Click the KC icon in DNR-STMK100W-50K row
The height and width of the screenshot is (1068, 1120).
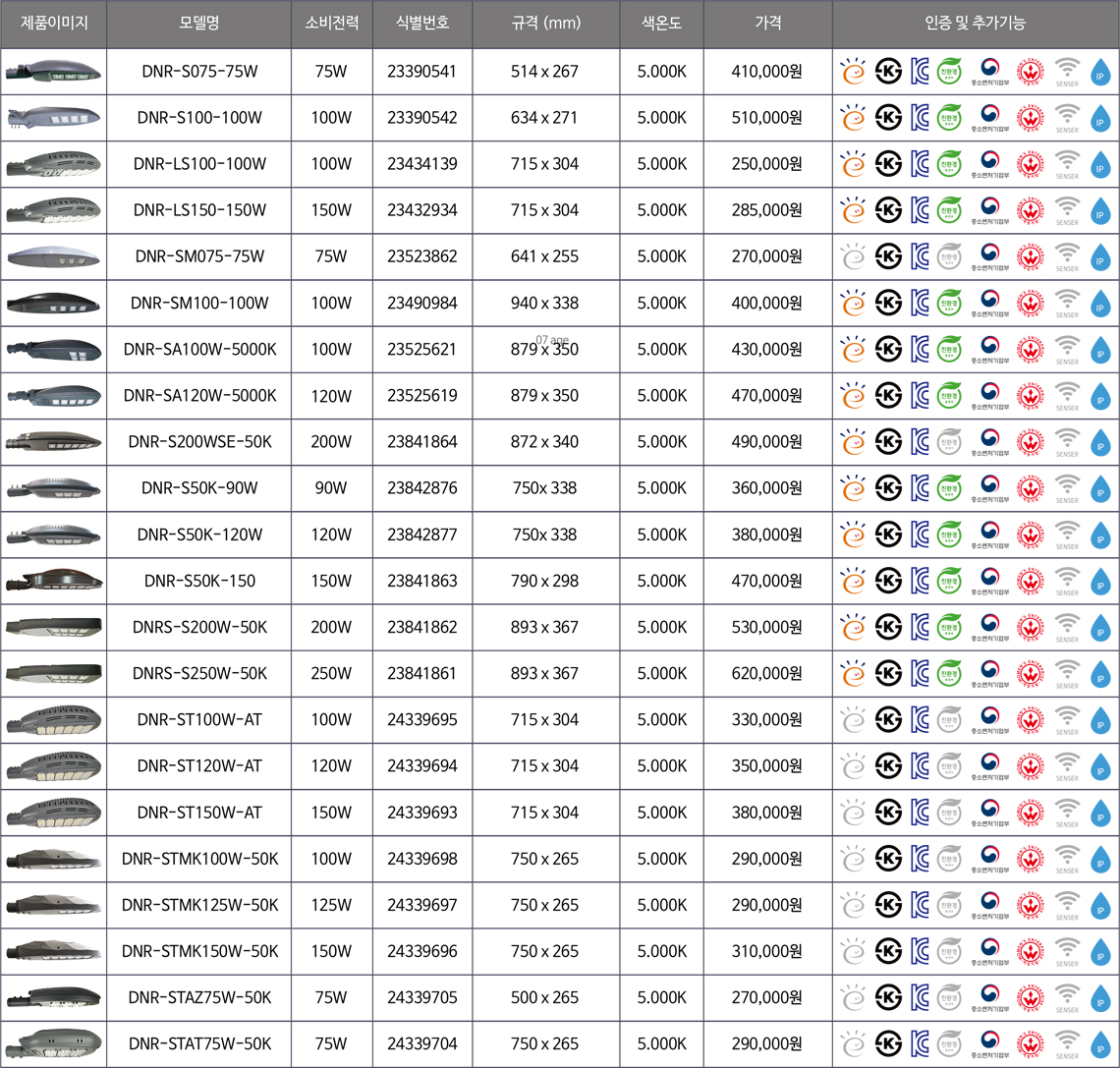tap(920, 859)
